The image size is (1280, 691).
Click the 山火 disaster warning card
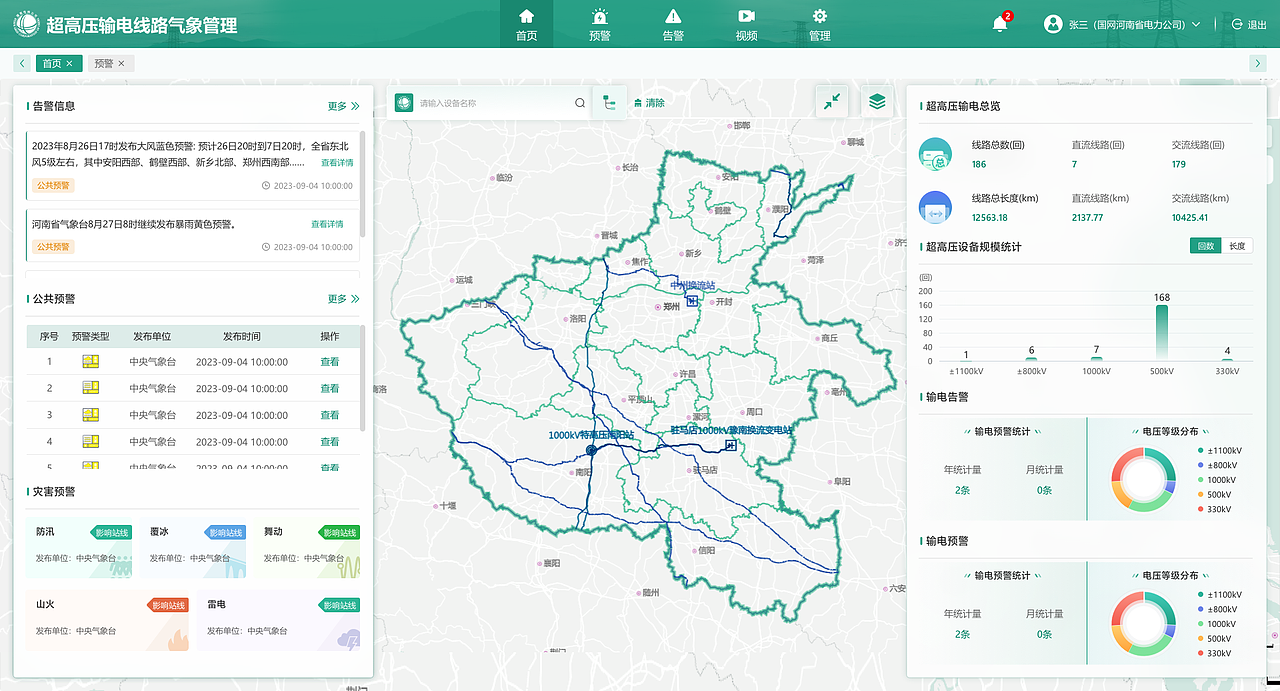click(107, 621)
